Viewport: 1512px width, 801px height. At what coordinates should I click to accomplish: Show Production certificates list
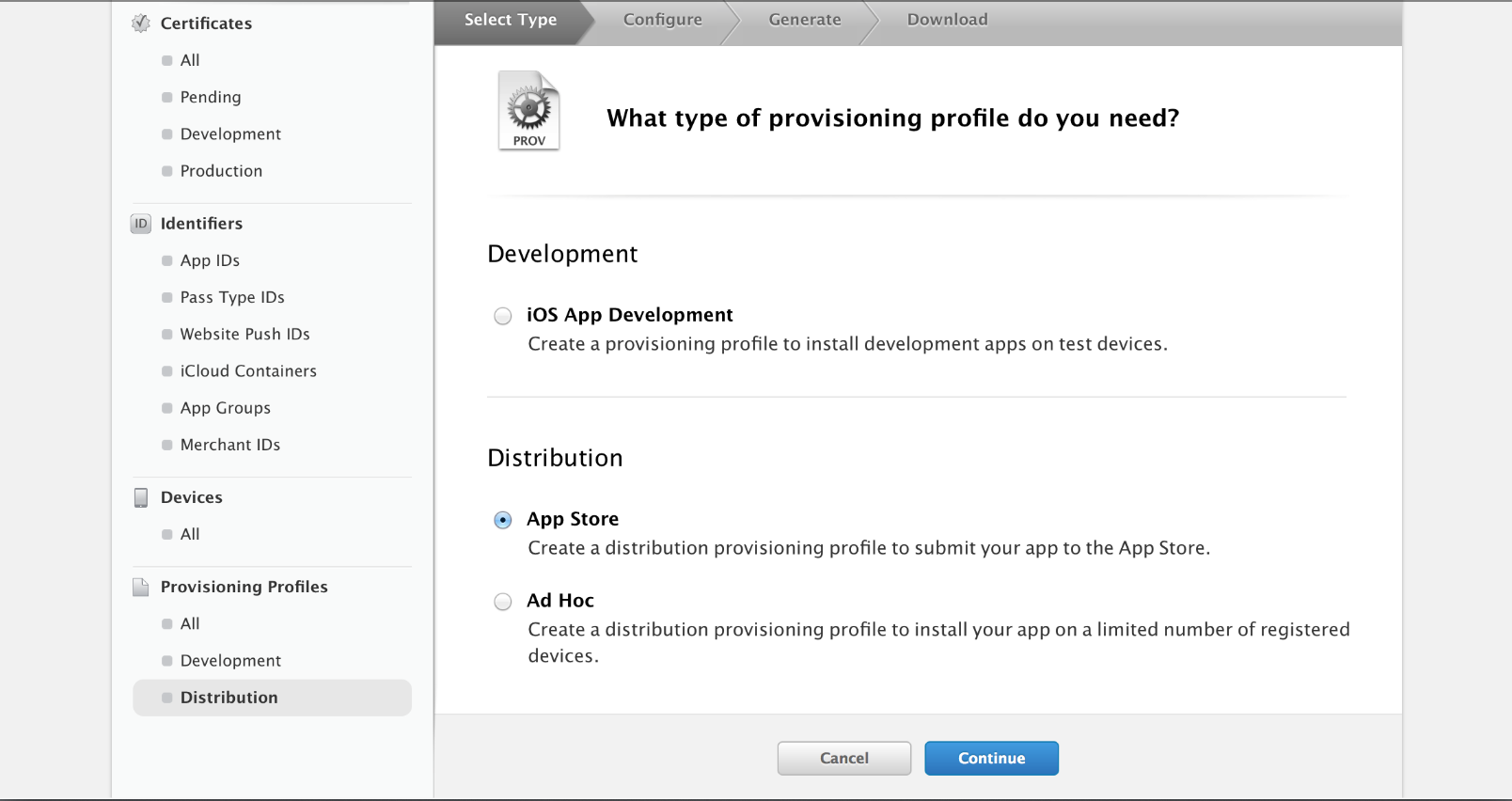click(221, 171)
